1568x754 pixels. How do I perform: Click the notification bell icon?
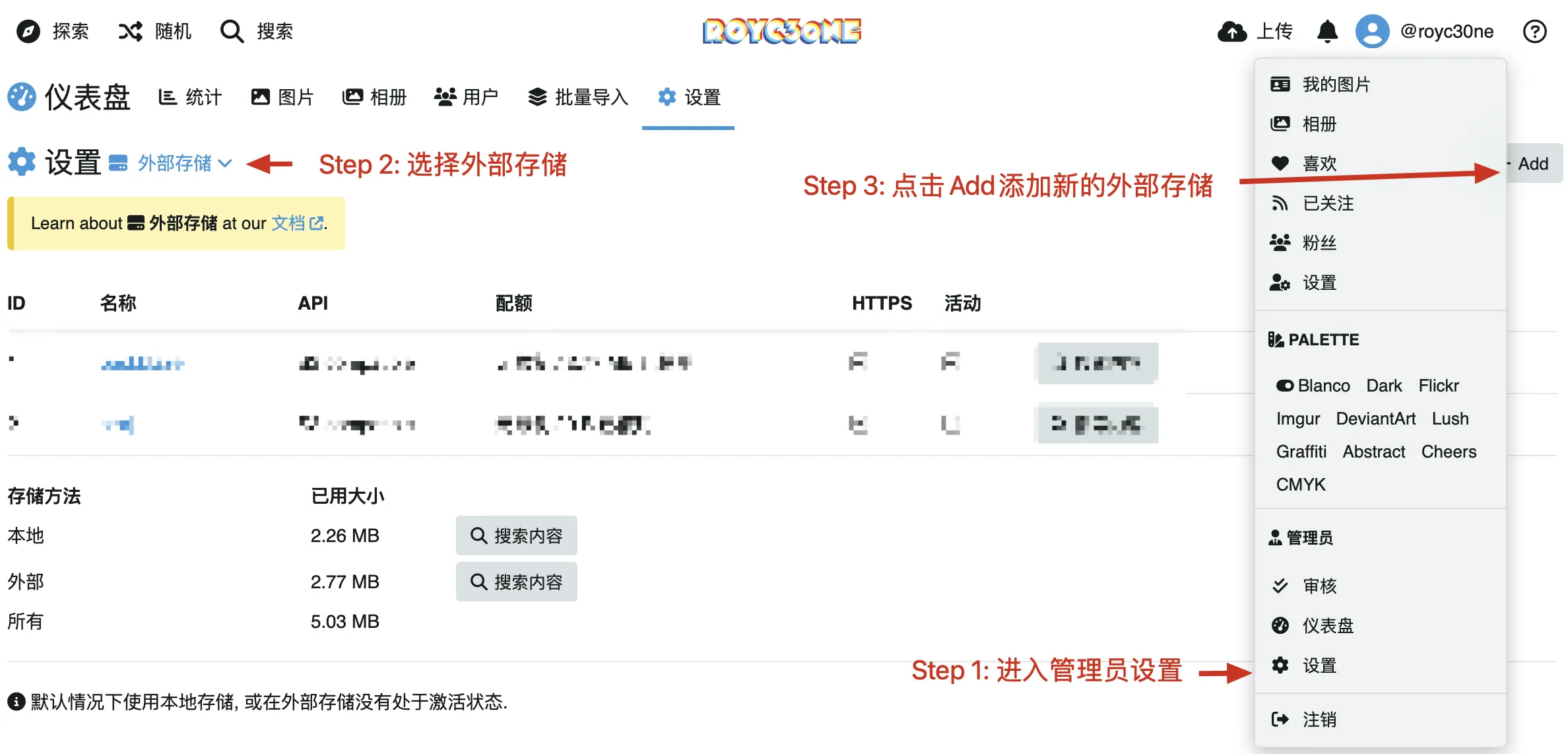pyautogui.click(x=1326, y=31)
